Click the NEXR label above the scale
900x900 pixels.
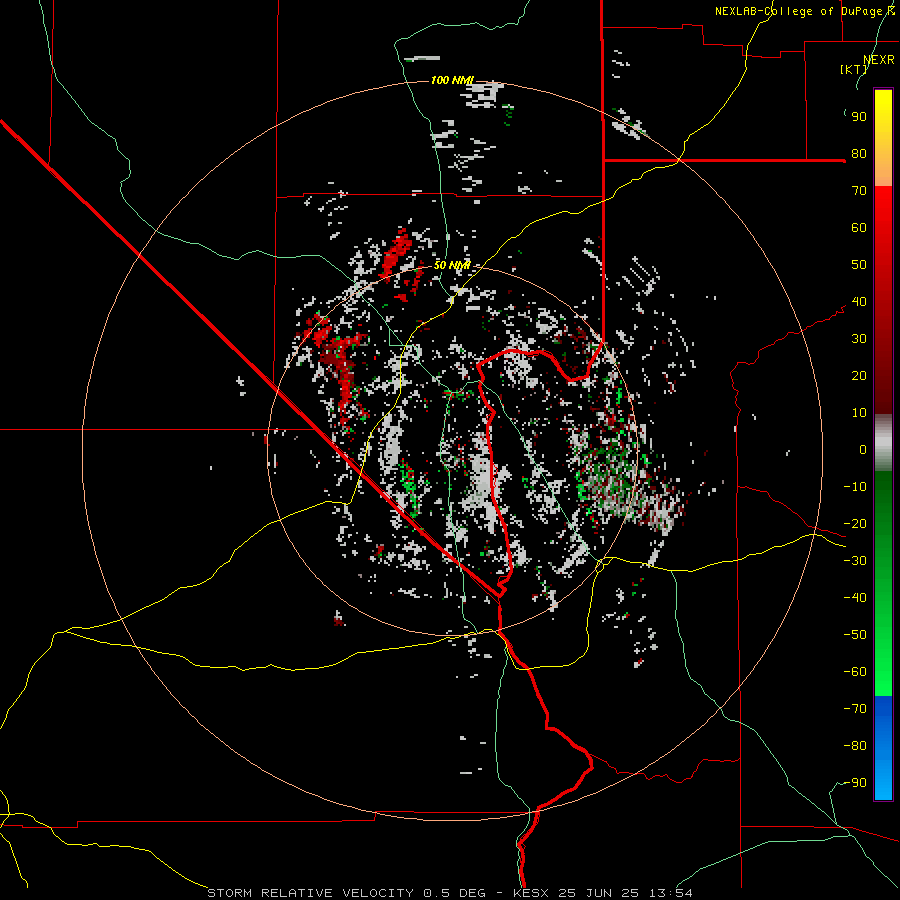point(879,60)
